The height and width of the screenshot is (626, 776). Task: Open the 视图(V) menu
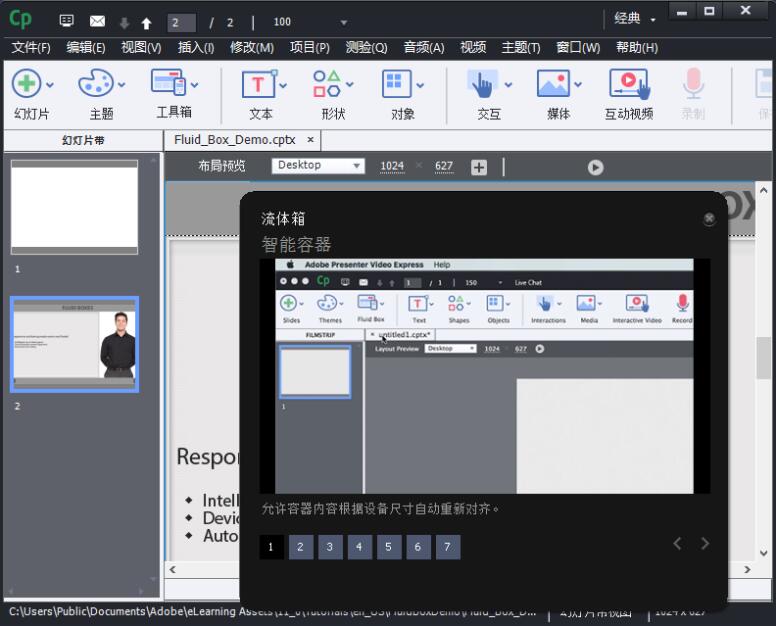tap(141, 48)
